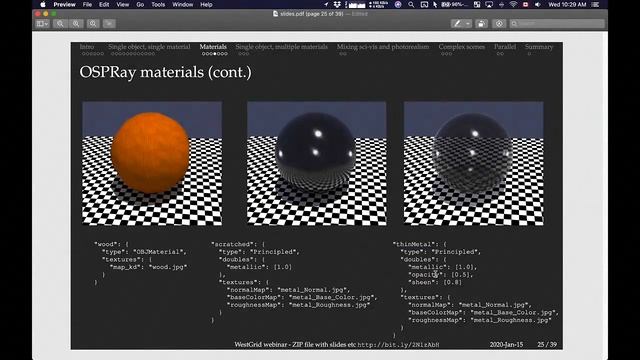
Task: Jump to 'Mixing sci-vis and photorealism' section
Action: pos(383,47)
